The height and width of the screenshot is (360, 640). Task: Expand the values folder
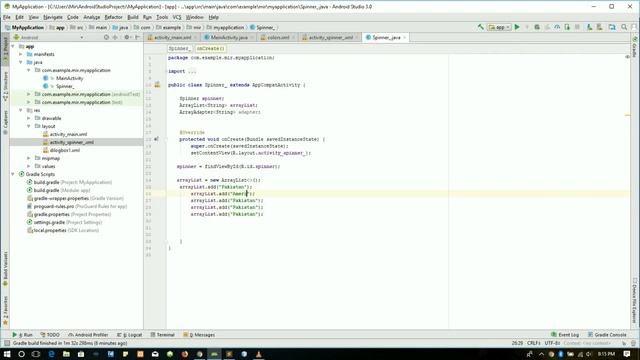[29, 166]
